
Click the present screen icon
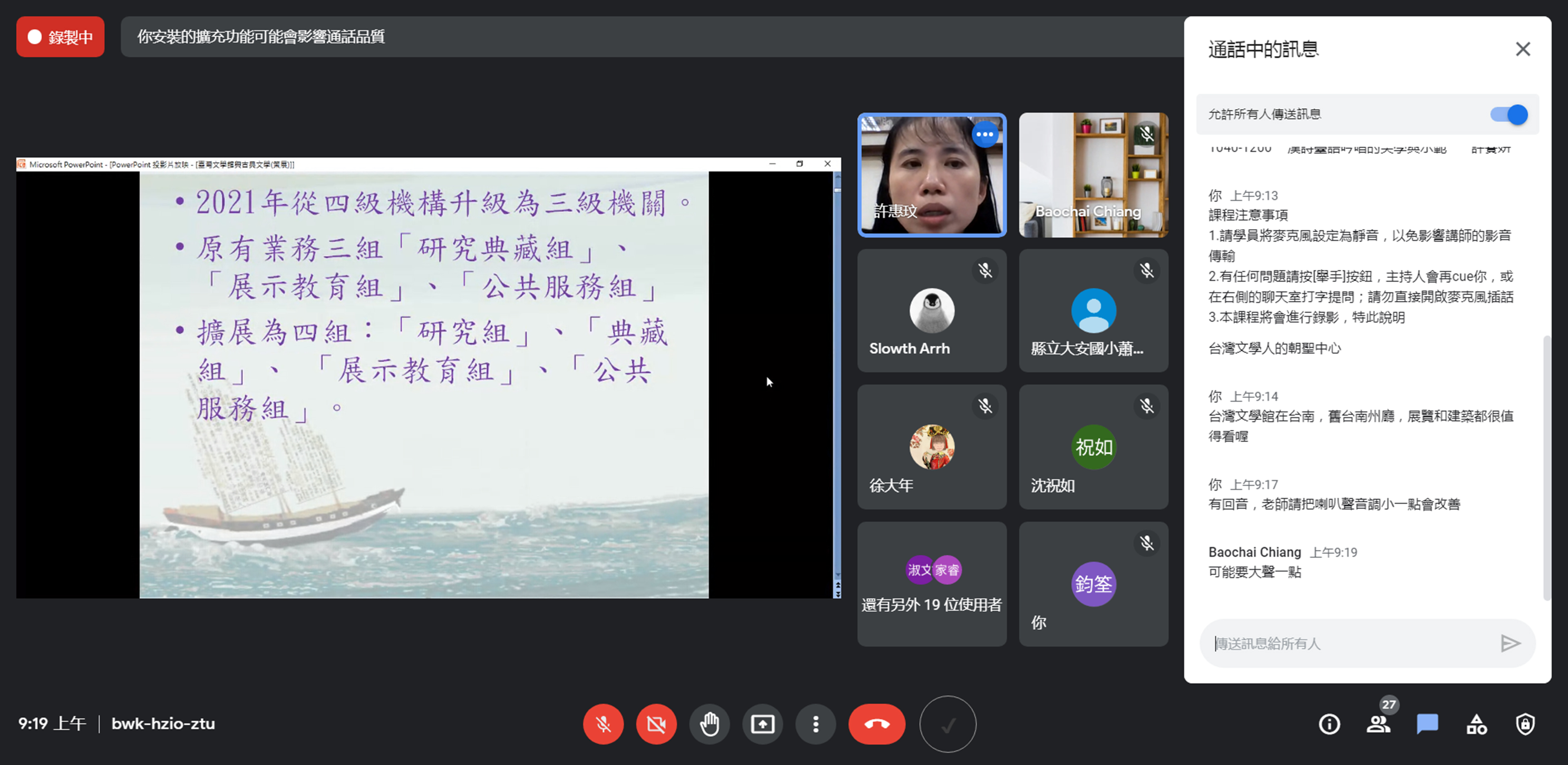(x=762, y=724)
